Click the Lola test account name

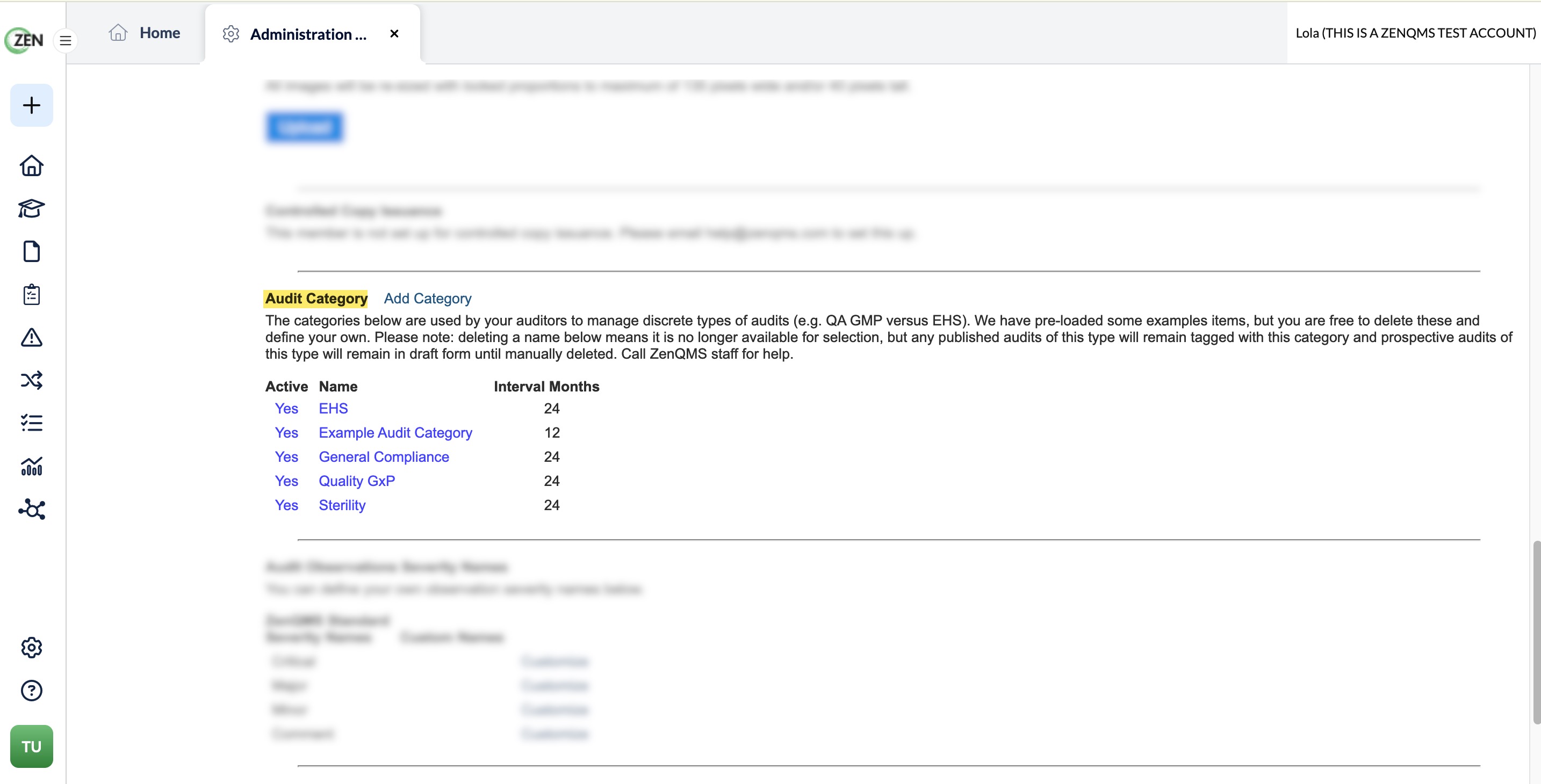coord(1415,33)
